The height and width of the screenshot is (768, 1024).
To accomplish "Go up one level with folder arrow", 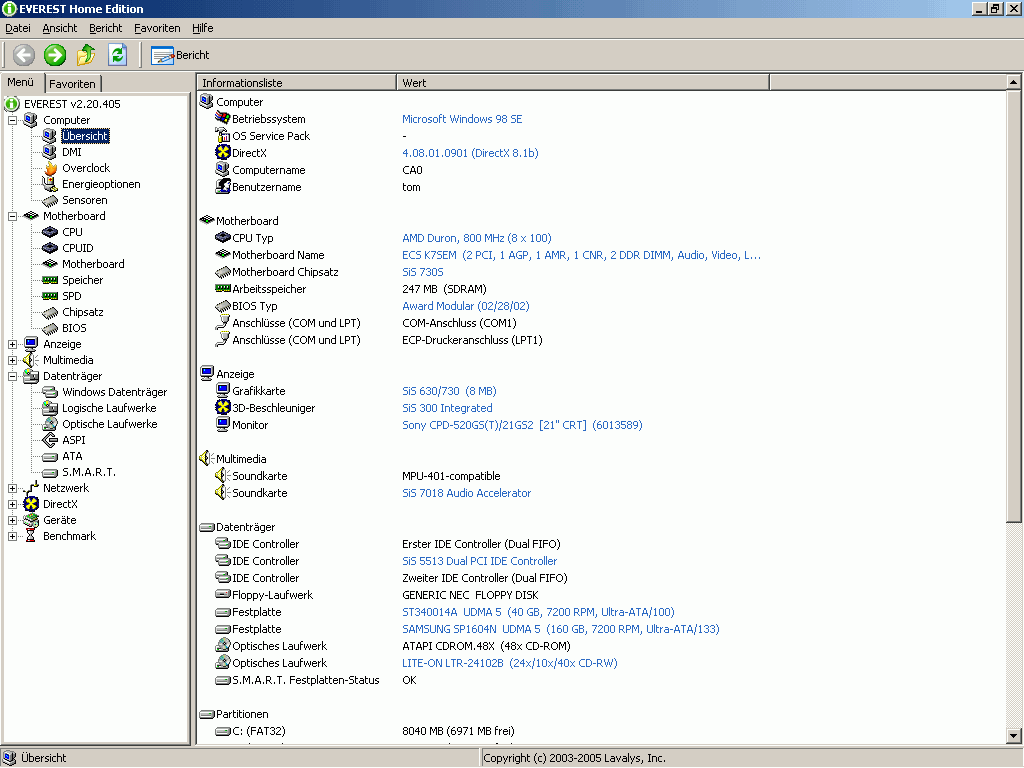I will (86, 55).
